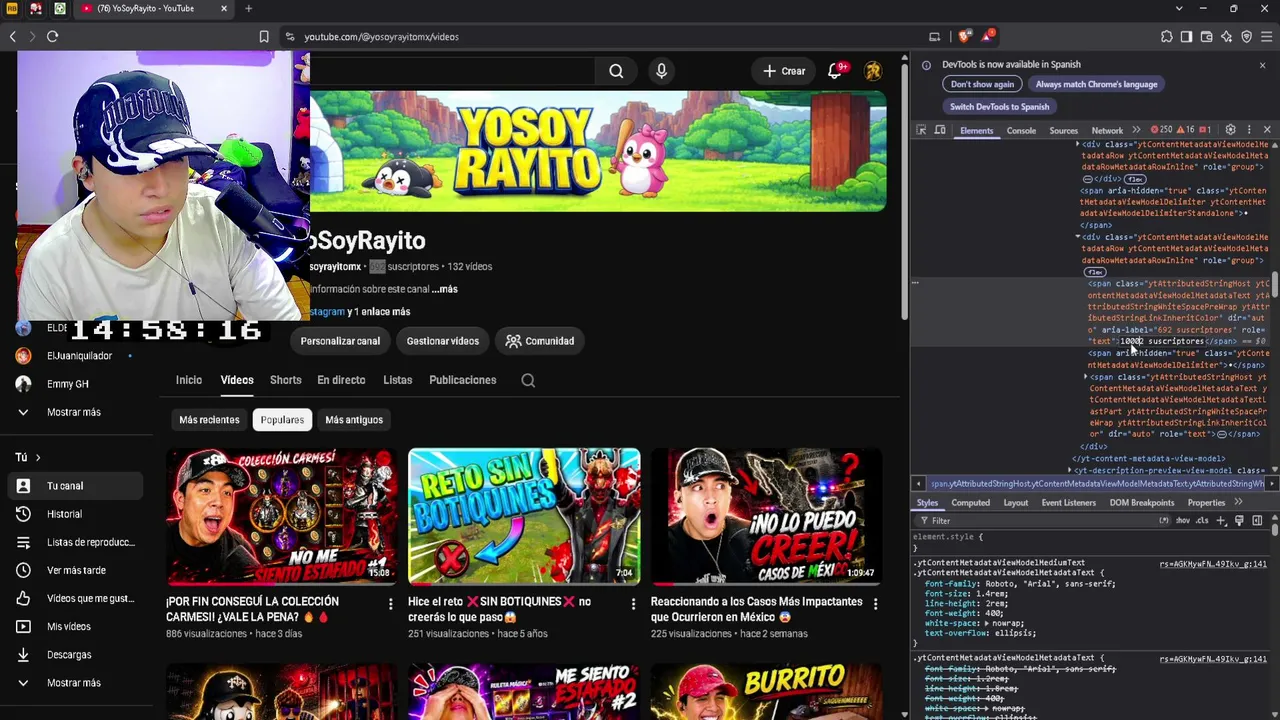Viewport: 1280px width, 720px height.
Task: Go back in browser history
Action: pos(13,37)
